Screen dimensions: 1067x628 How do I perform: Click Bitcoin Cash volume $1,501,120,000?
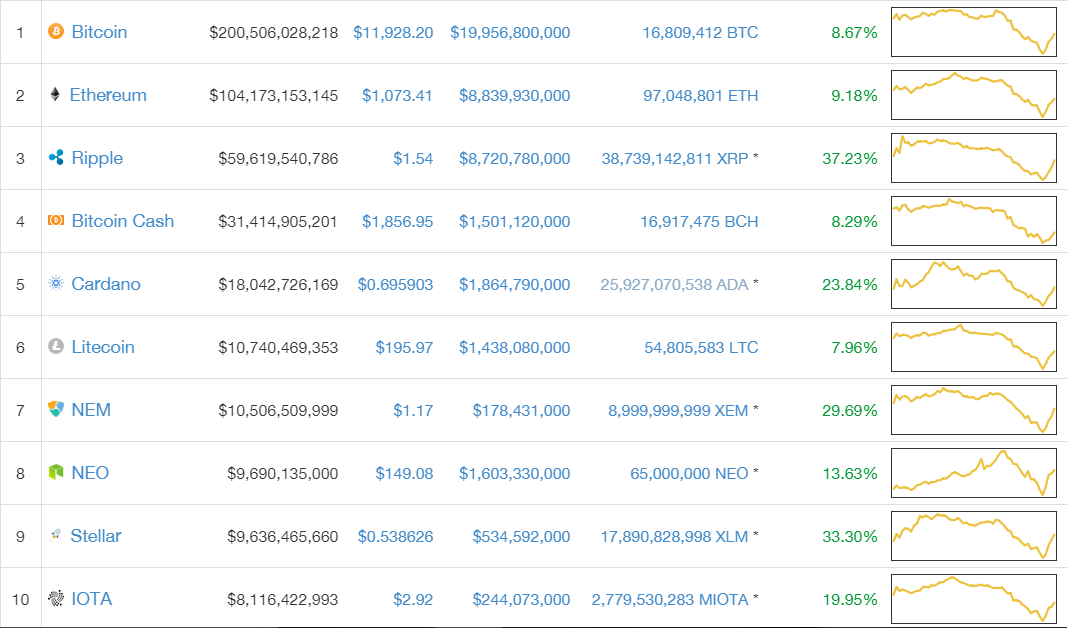[x=514, y=222]
